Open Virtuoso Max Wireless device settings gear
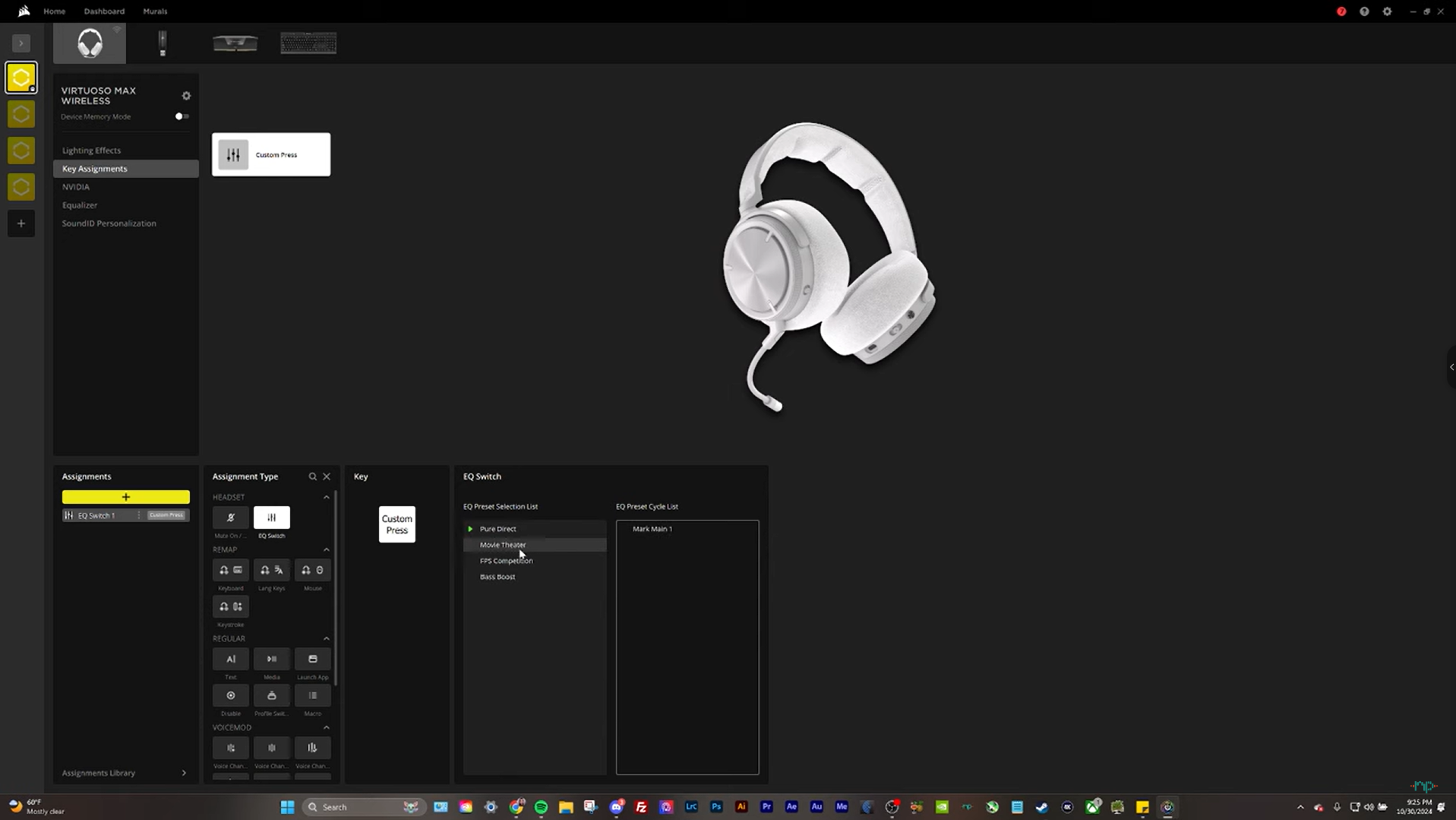The height and width of the screenshot is (820, 1456). [x=186, y=96]
